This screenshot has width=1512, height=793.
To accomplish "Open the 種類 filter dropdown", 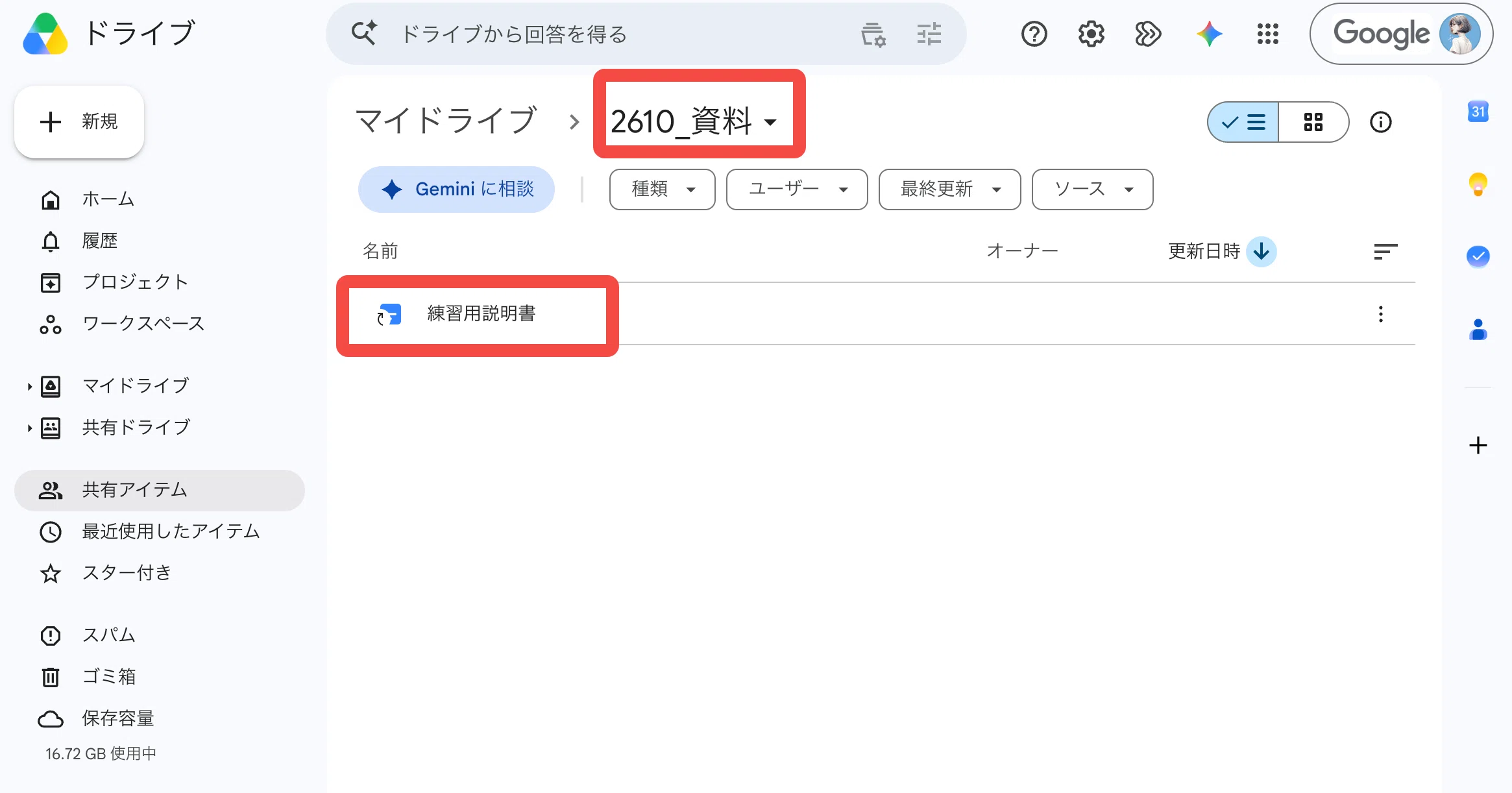I will (662, 189).
